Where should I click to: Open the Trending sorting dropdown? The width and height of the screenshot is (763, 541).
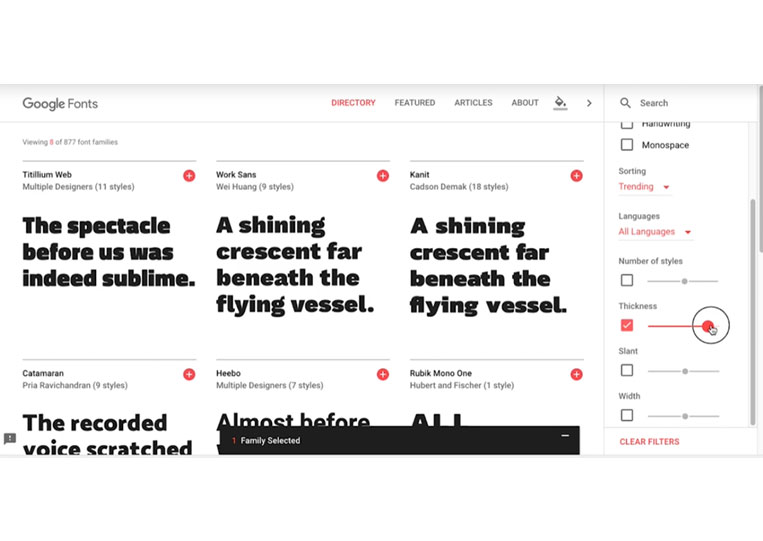[644, 187]
